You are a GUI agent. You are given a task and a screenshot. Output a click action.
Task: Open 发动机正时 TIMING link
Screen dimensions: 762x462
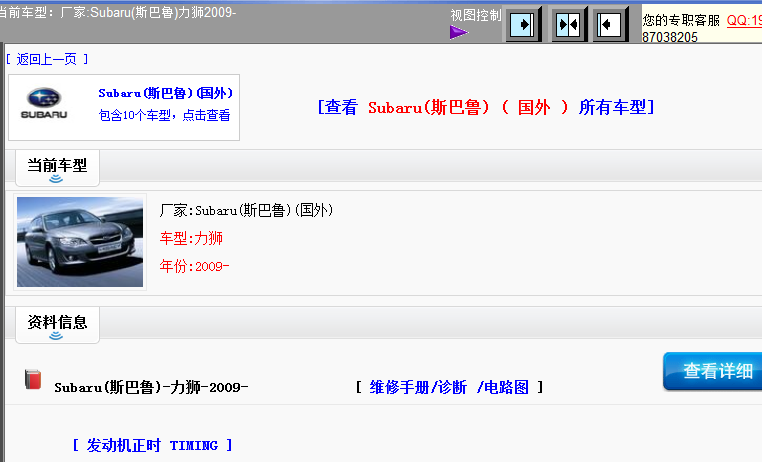153,445
